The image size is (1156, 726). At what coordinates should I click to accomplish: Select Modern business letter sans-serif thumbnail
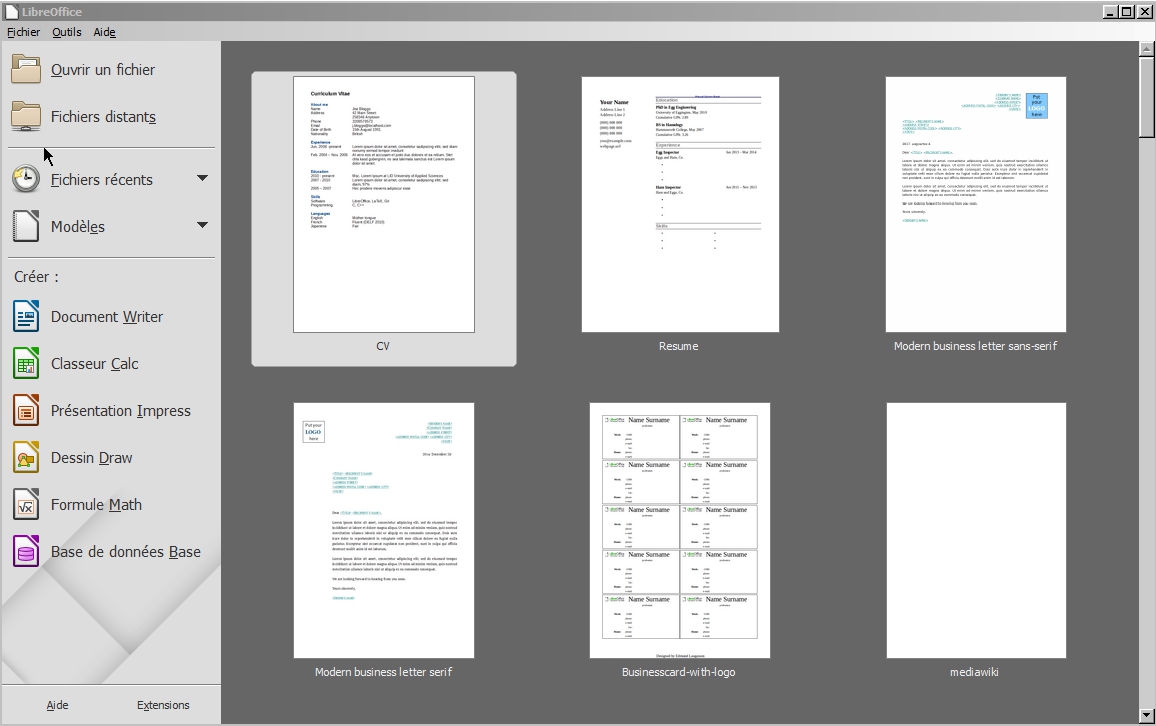(x=975, y=204)
